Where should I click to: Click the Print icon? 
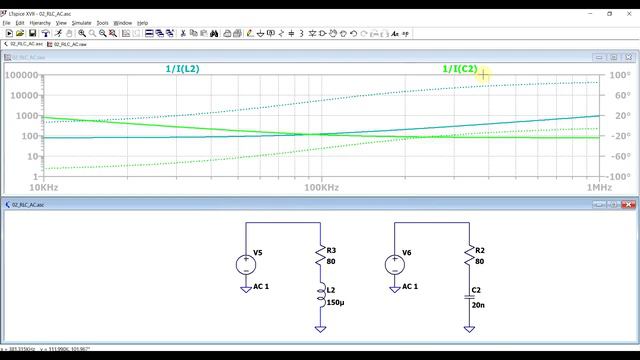coord(237,33)
